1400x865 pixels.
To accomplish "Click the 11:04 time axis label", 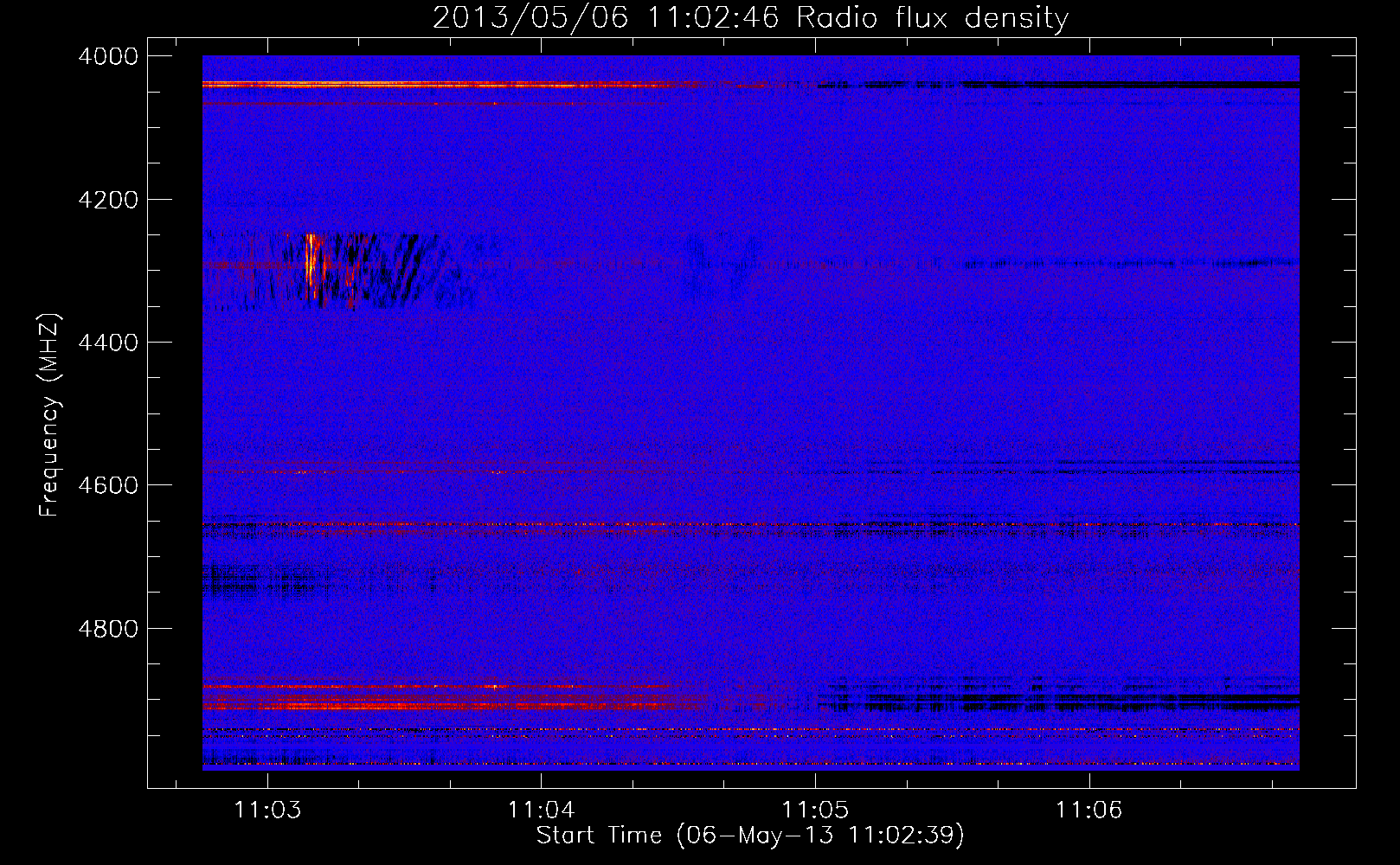I will pyautogui.click(x=542, y=810).
